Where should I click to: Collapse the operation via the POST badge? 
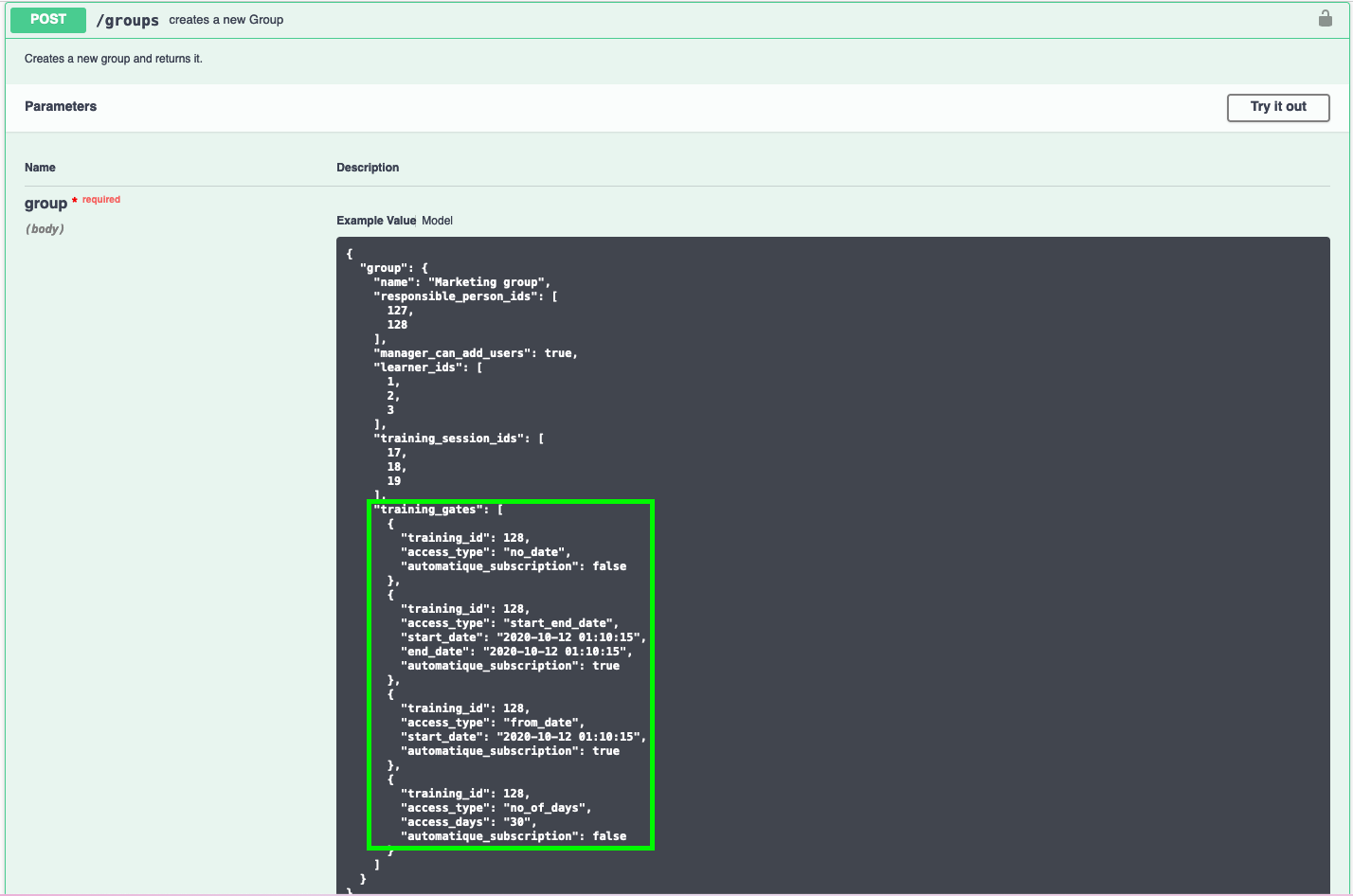(48, 20)
